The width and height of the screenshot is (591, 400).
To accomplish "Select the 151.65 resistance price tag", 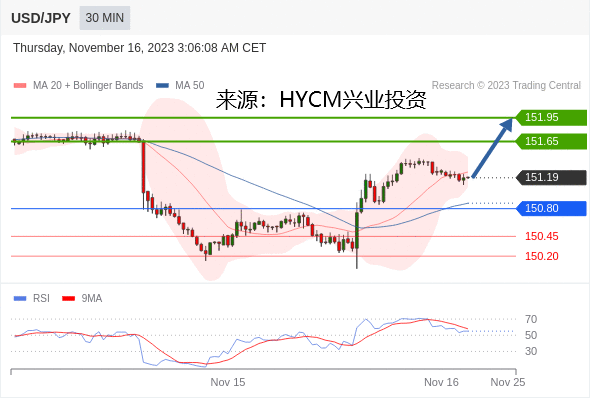I will pos(551,141).
